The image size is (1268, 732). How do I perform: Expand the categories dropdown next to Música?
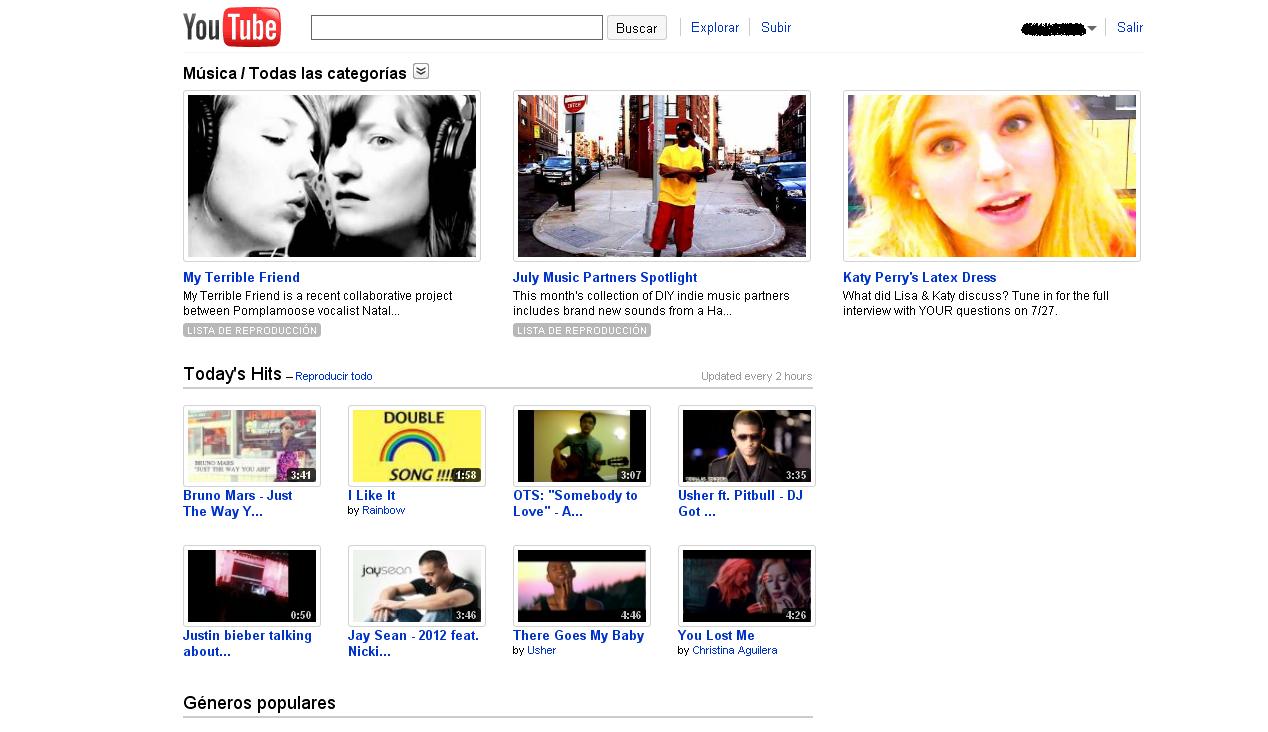click(x=421, y=71)
